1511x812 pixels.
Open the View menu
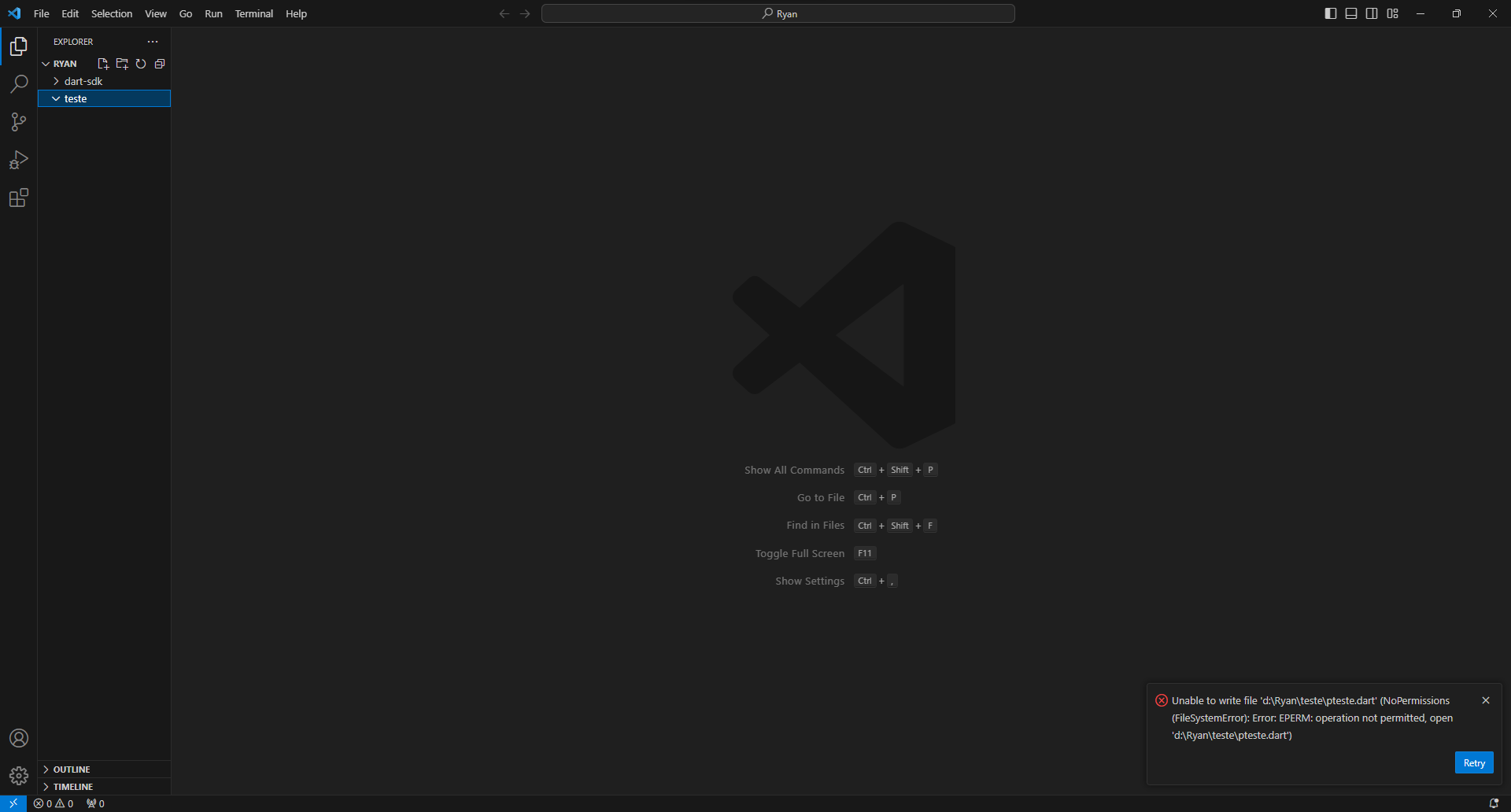[156, 13]
